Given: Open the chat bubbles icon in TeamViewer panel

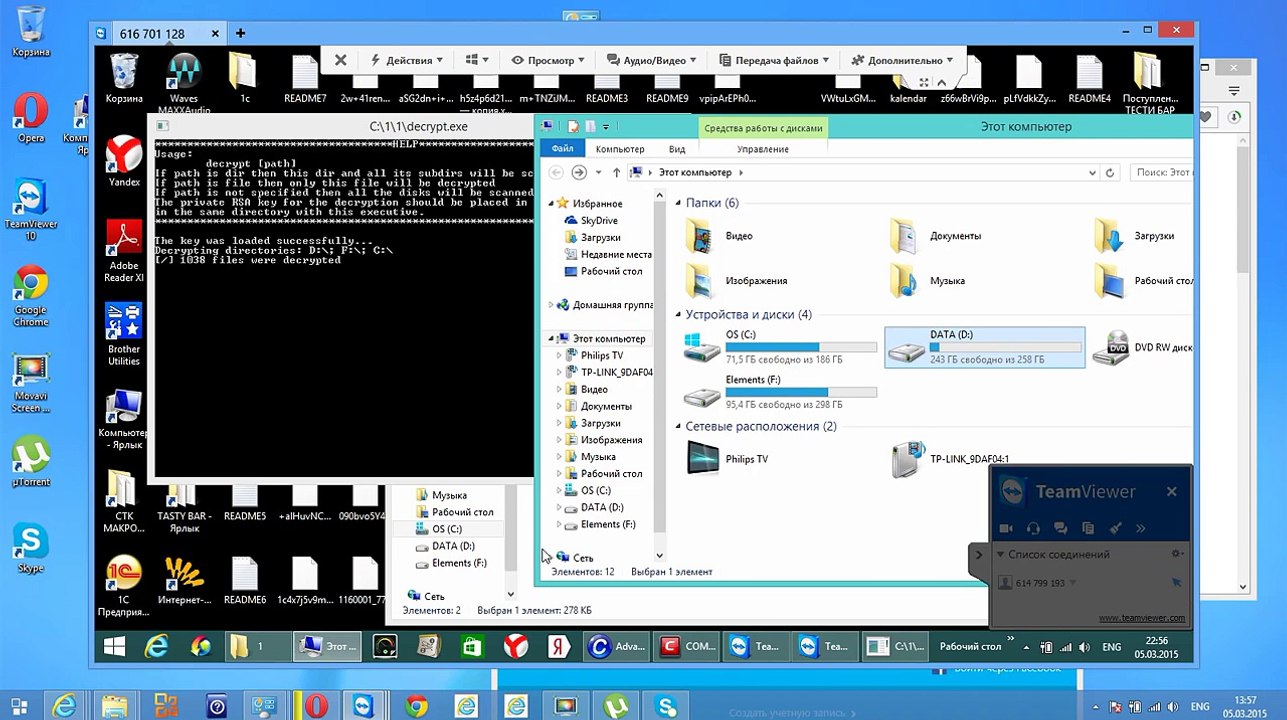Looking at the screenshot, I should coord(1061,528).
